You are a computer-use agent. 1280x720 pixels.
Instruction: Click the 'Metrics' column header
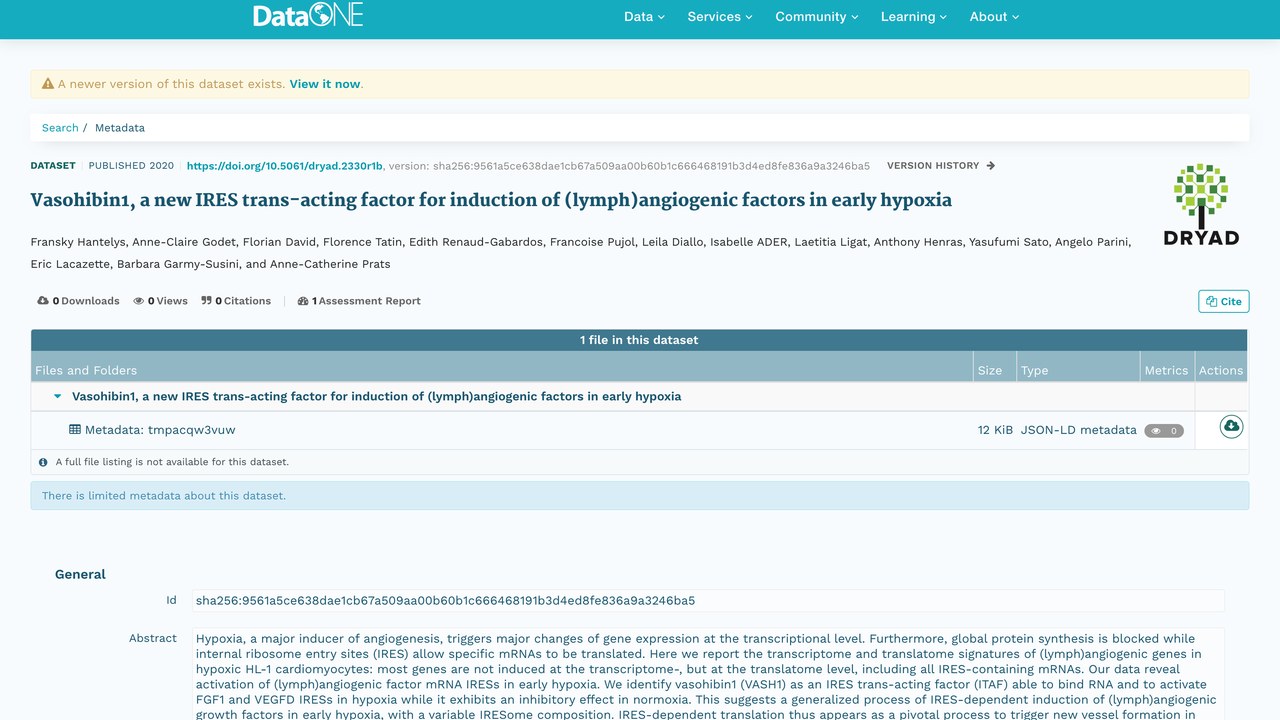tap(1166, 370)
